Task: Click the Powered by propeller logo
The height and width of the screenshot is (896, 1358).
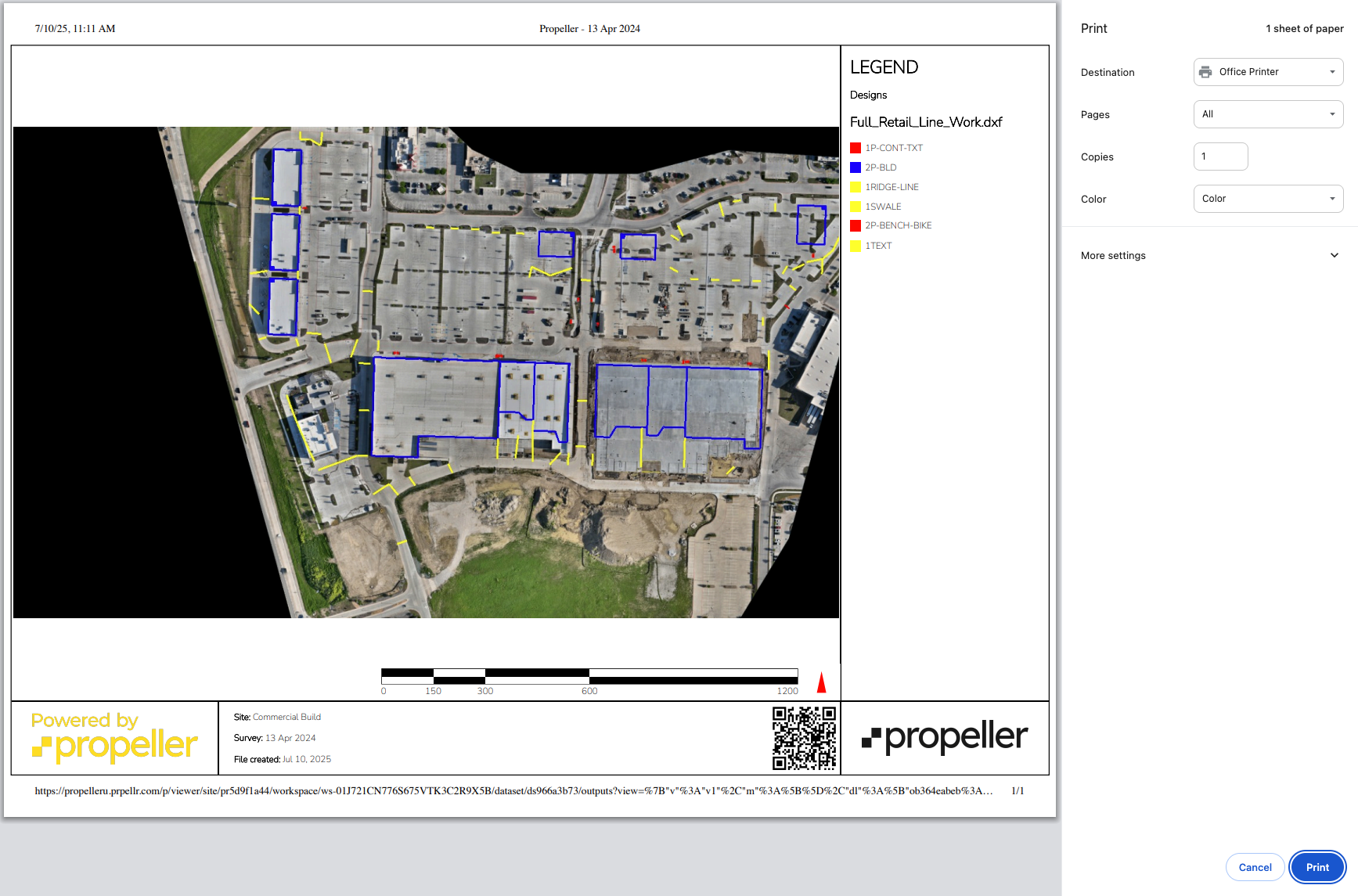Action: tap(114, 736)
